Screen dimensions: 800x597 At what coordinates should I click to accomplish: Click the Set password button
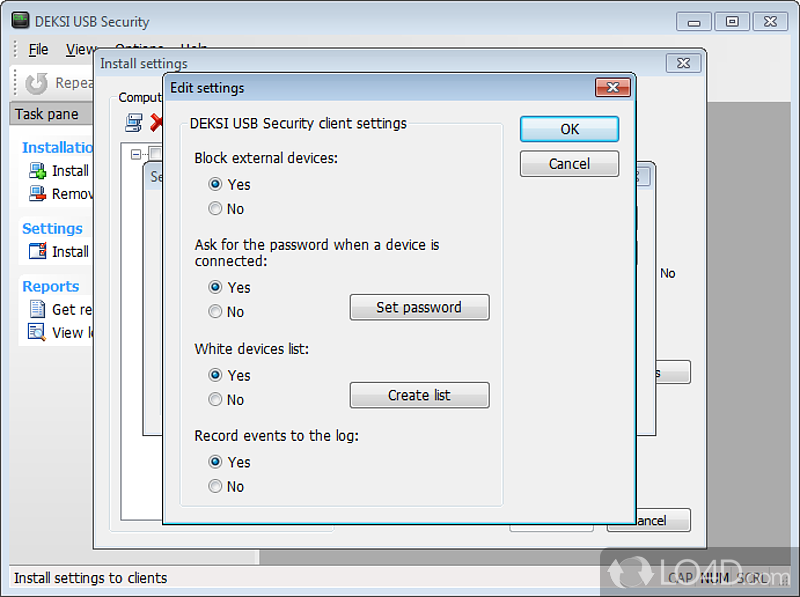pos(419,307)
